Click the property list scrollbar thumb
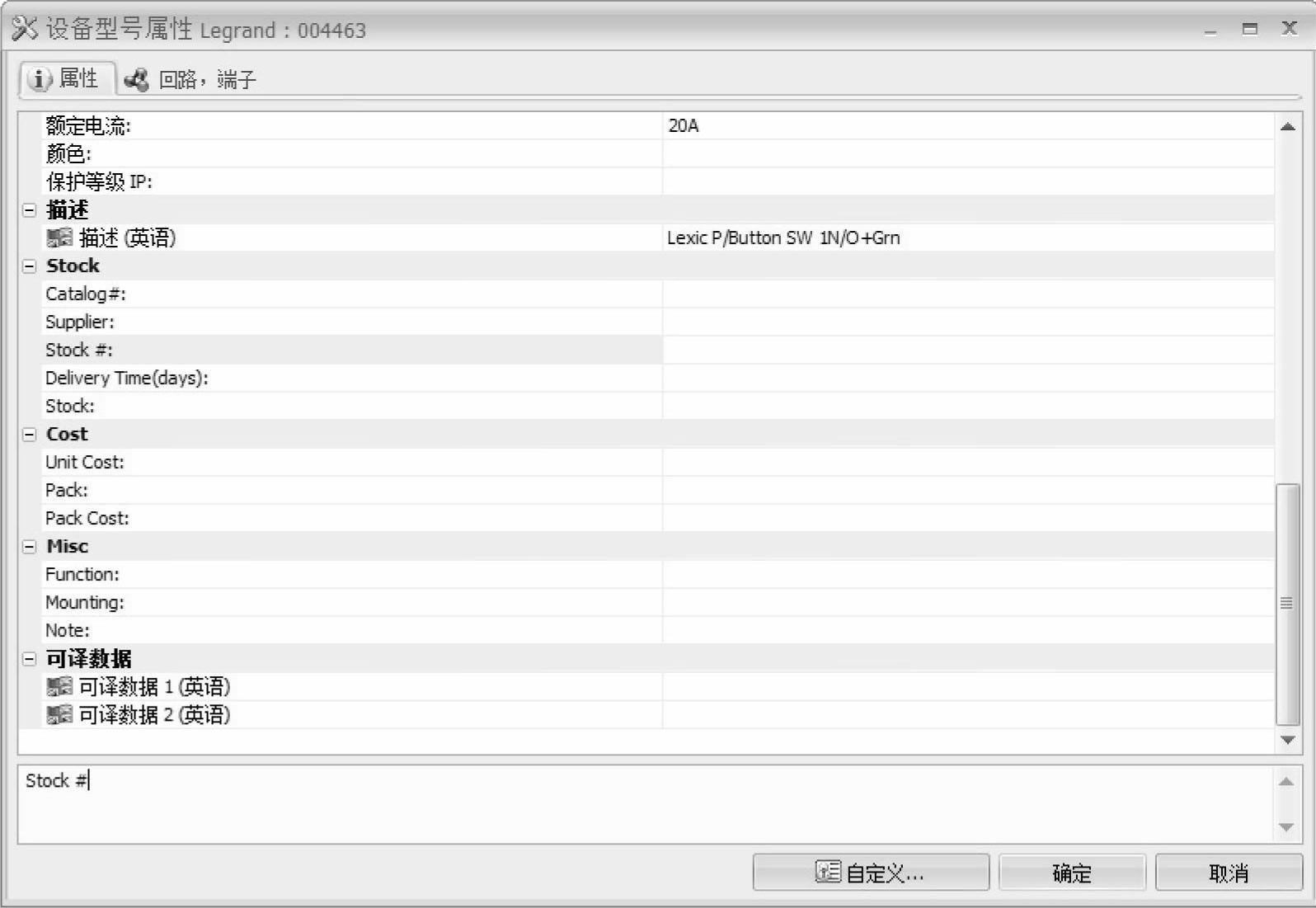1316x908 pixels. click(x=1287, y=605)
